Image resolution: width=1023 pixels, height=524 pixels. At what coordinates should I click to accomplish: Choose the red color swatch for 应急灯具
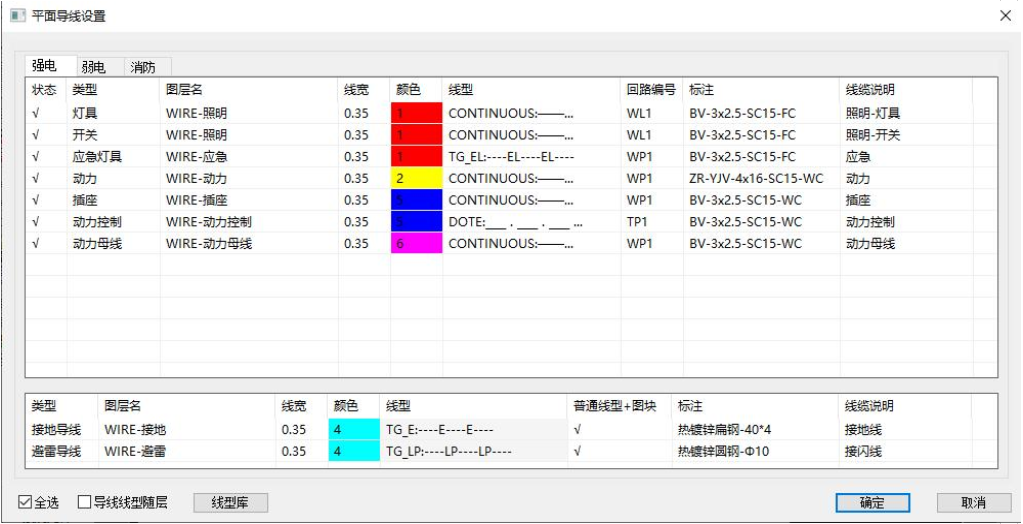[x=415, y=156]
